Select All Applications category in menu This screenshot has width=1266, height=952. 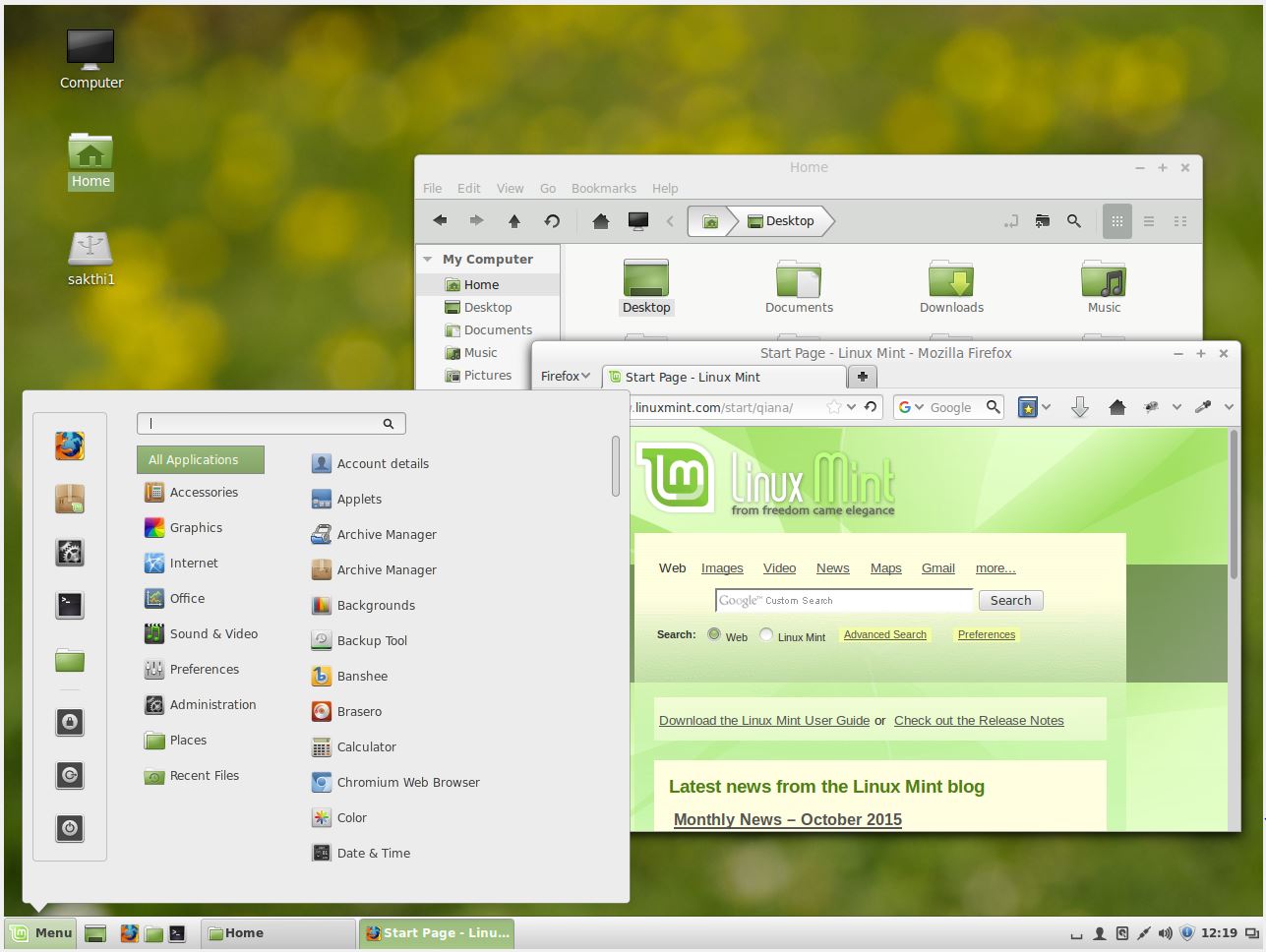click(x=201, y=460)
